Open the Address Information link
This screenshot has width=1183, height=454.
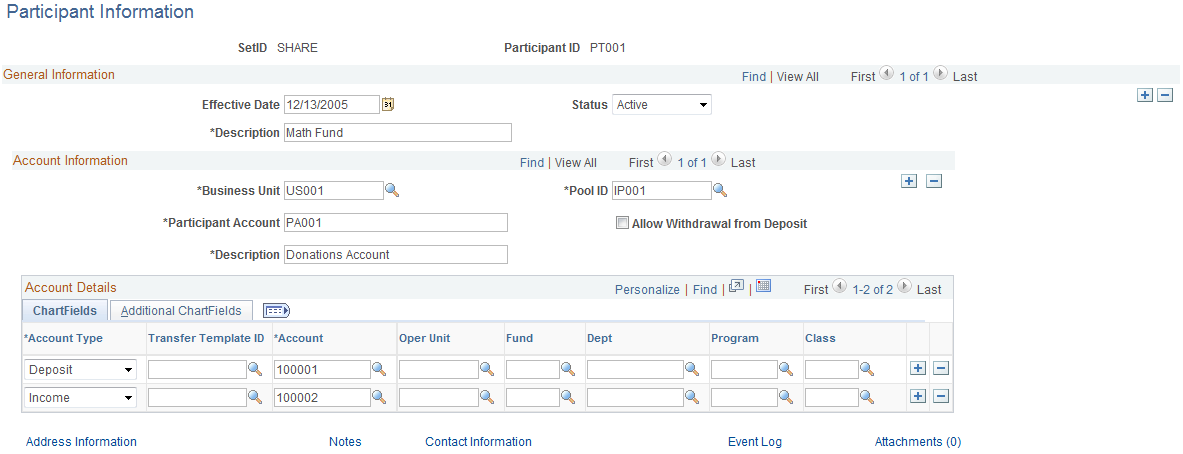(x=81, y=442)
